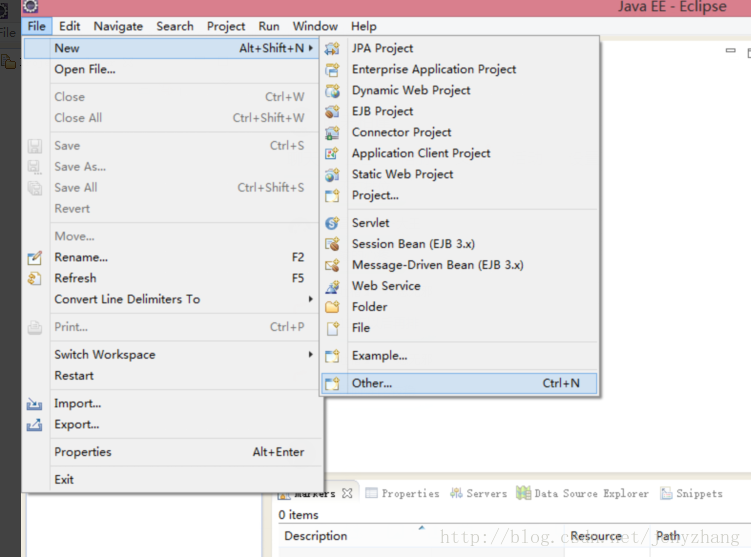The height and width of the screenshot is (557, 751).
Task: Click the JPA Project icon
Action: point(332,48)
